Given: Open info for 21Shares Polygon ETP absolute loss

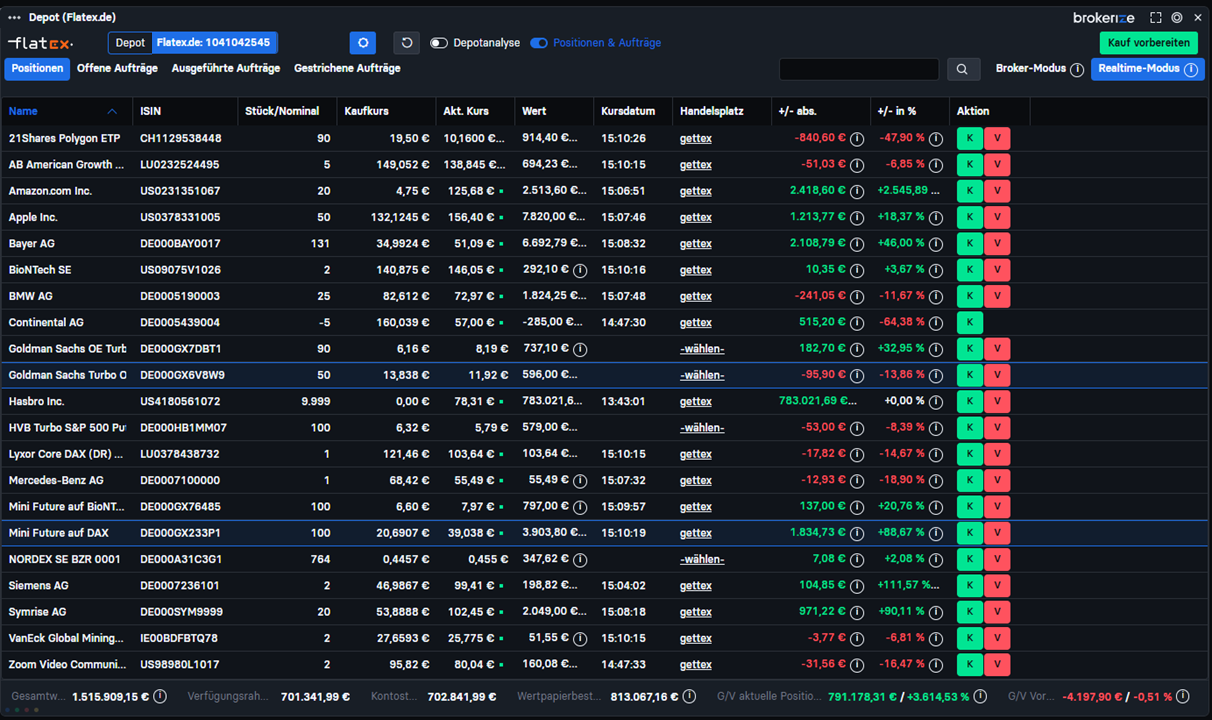Looking at the screenshot, I should pyautogui.click(x=857, y=139).
